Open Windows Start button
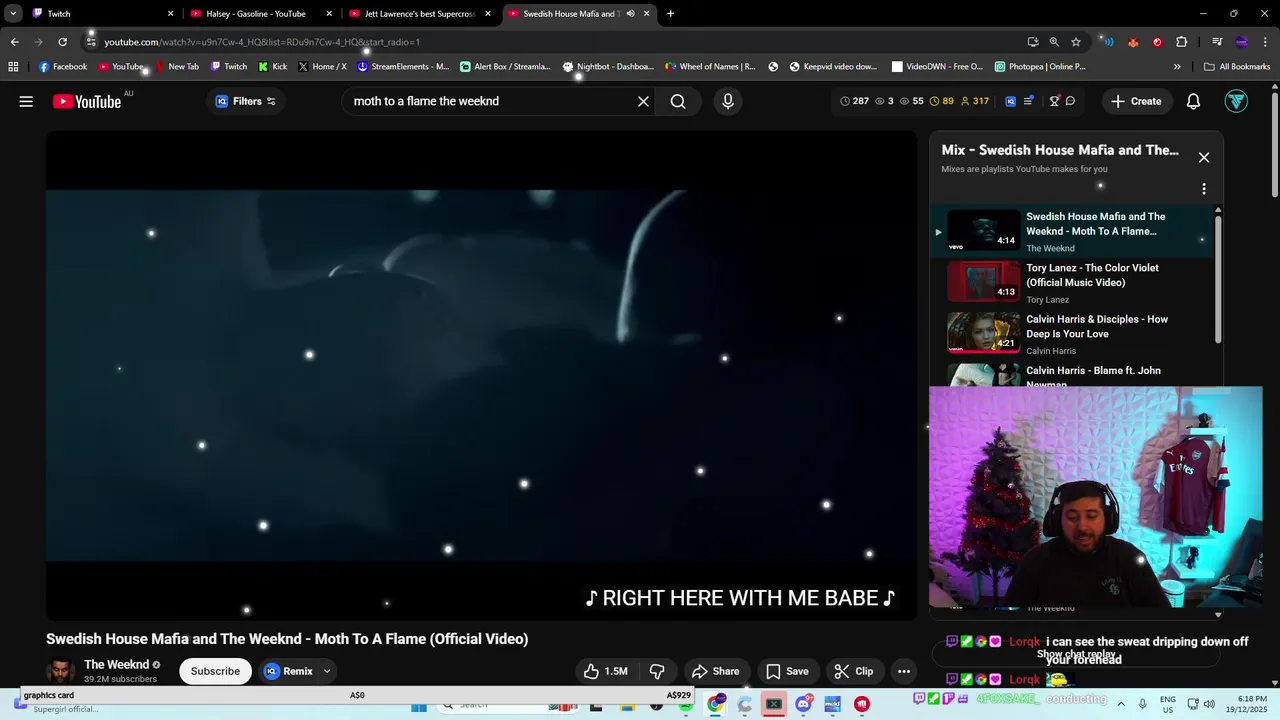This screenshot has width=1280, height=720. pyautogui.click(x=419, y=705)
